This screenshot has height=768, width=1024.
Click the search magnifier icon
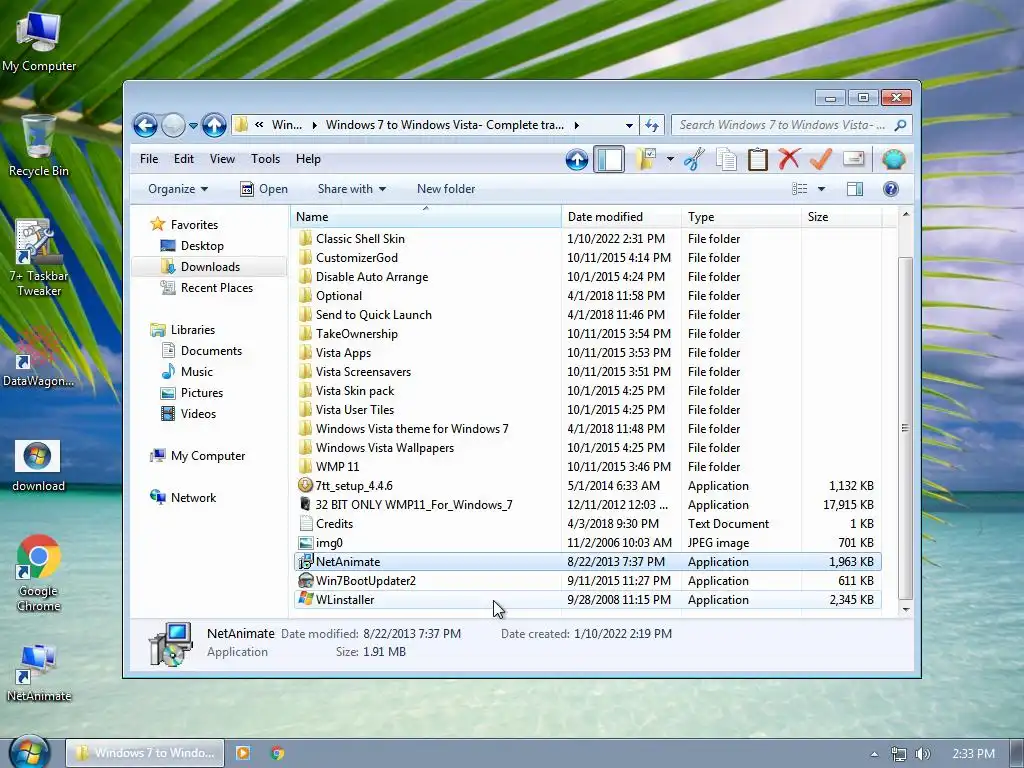901,125
